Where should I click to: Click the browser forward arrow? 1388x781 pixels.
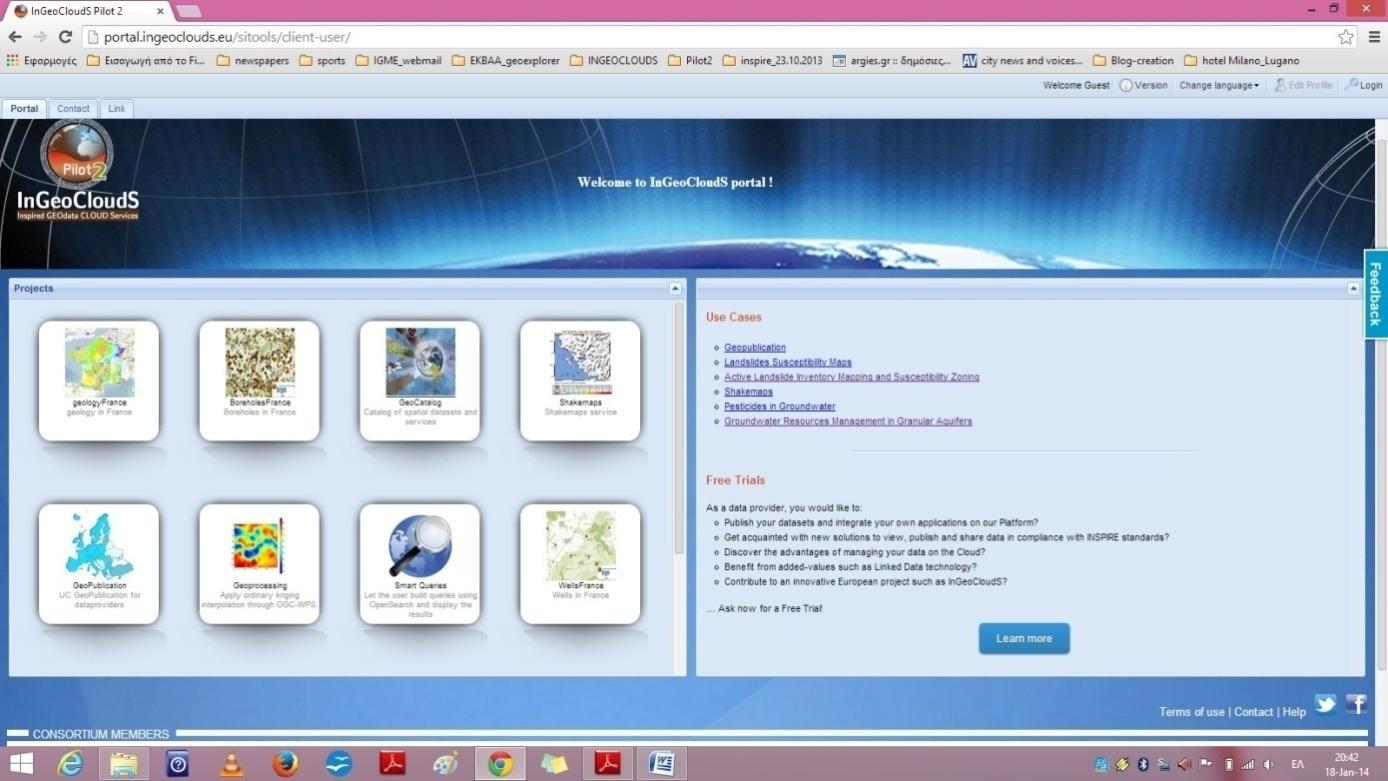[x=40, y=37]
